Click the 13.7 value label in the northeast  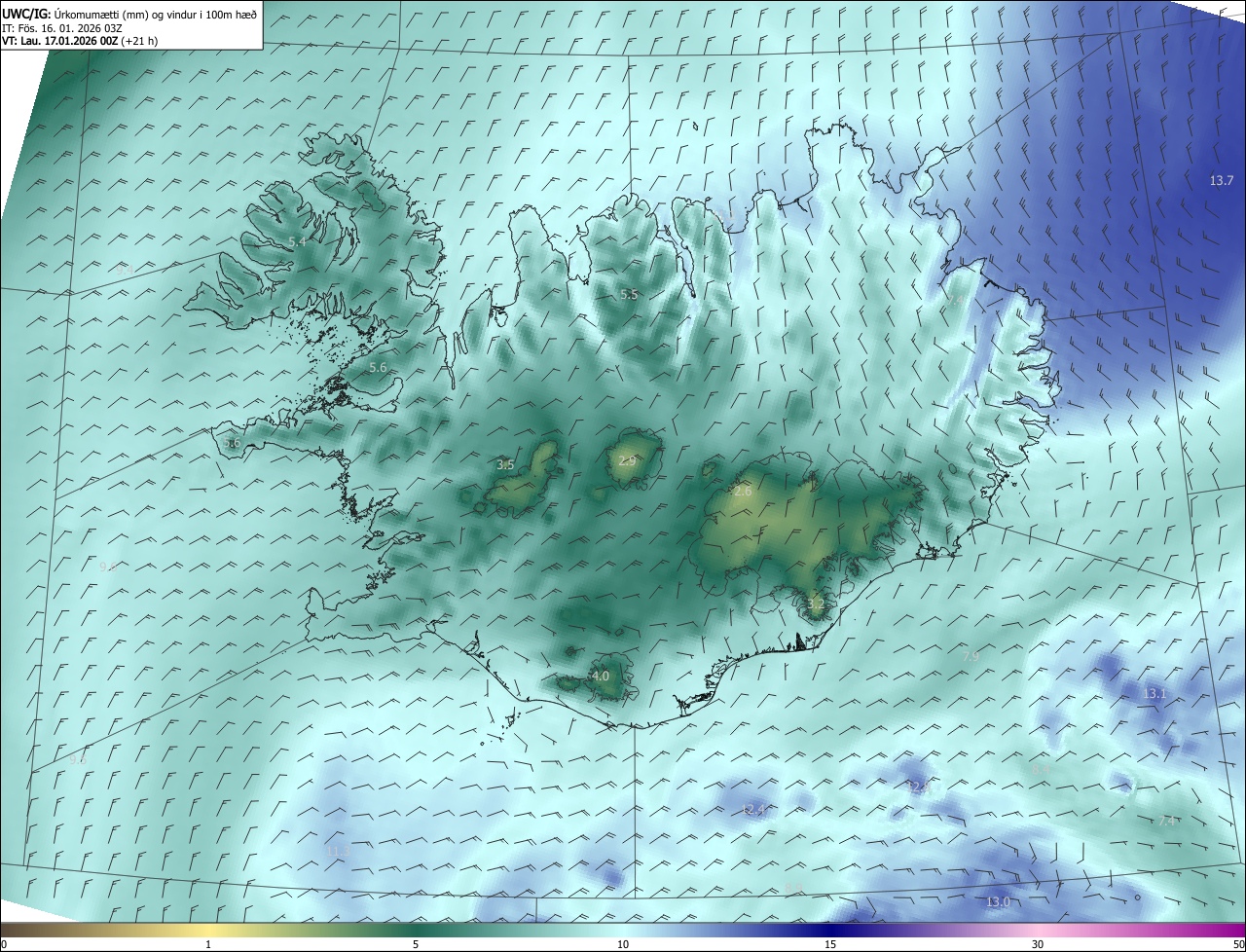[x=1221, y=181]
